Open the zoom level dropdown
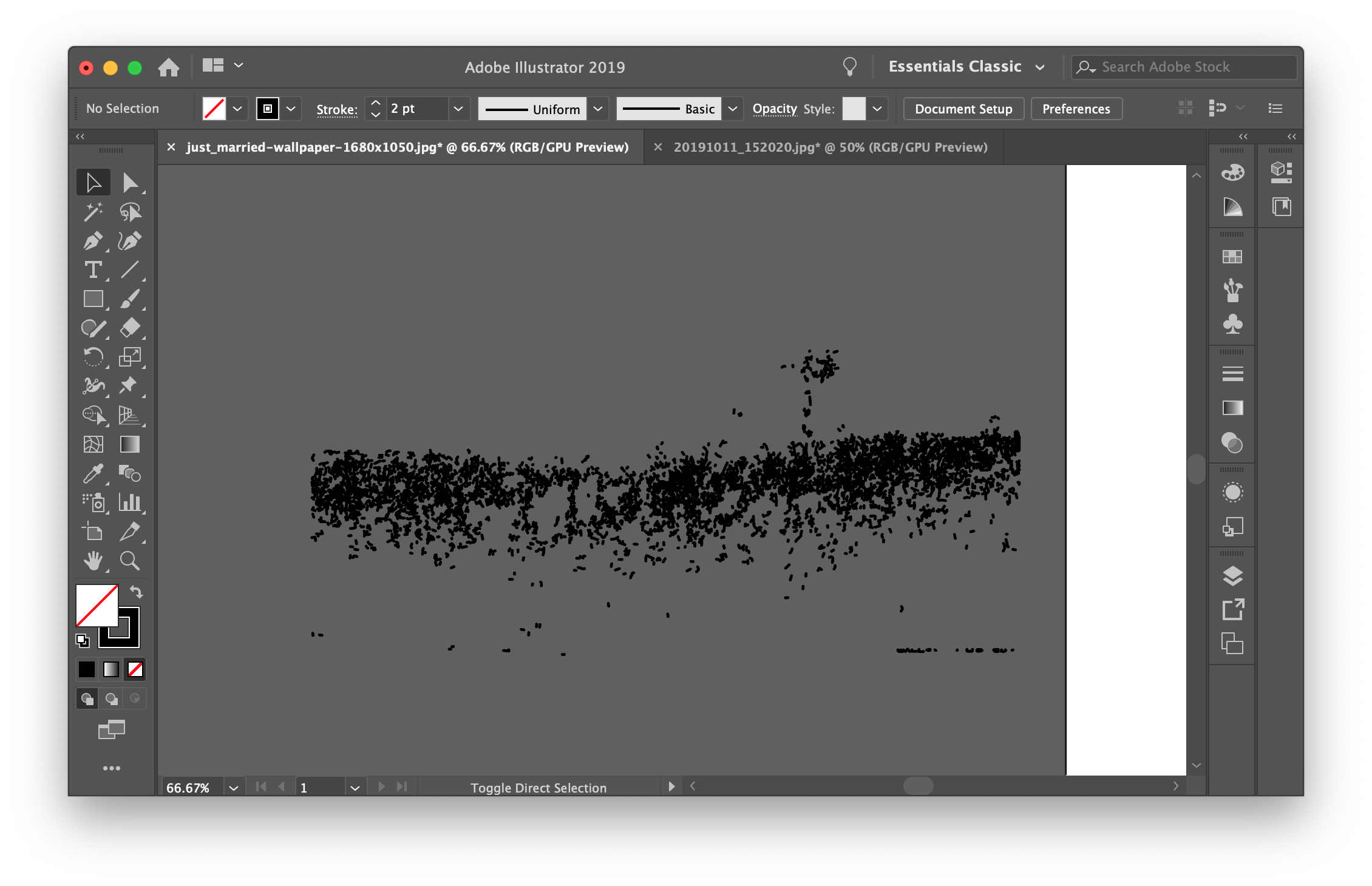This screenshot has width=1372, height=886. 234,788
